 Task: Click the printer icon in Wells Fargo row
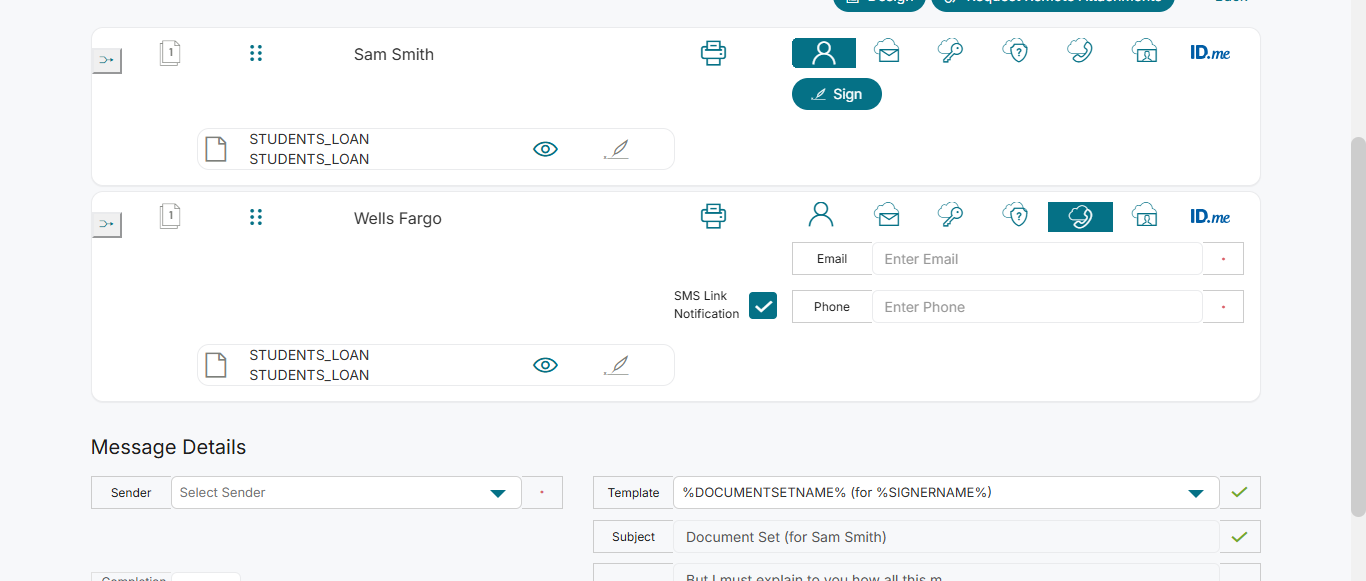click(x=713, y=216)
